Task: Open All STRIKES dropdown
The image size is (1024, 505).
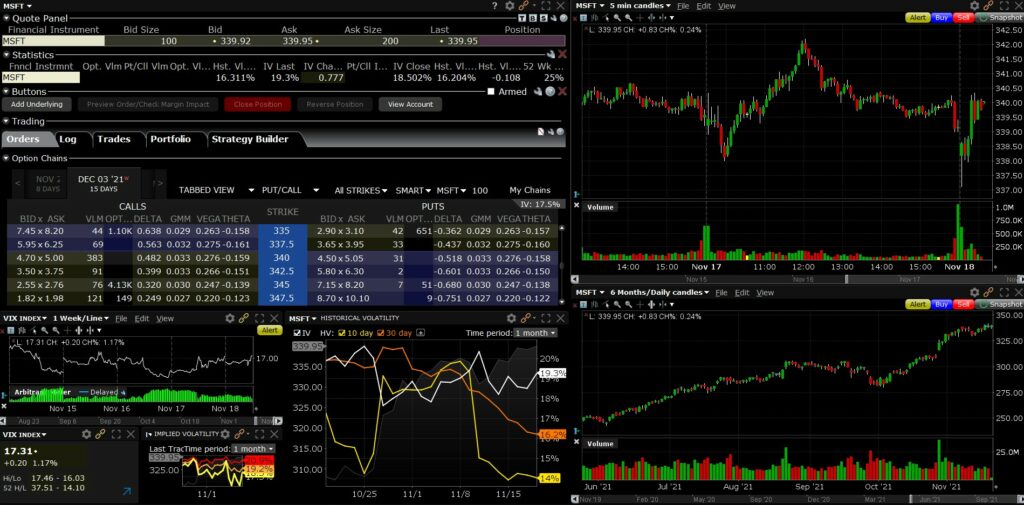Action: [x=361, y=190]
